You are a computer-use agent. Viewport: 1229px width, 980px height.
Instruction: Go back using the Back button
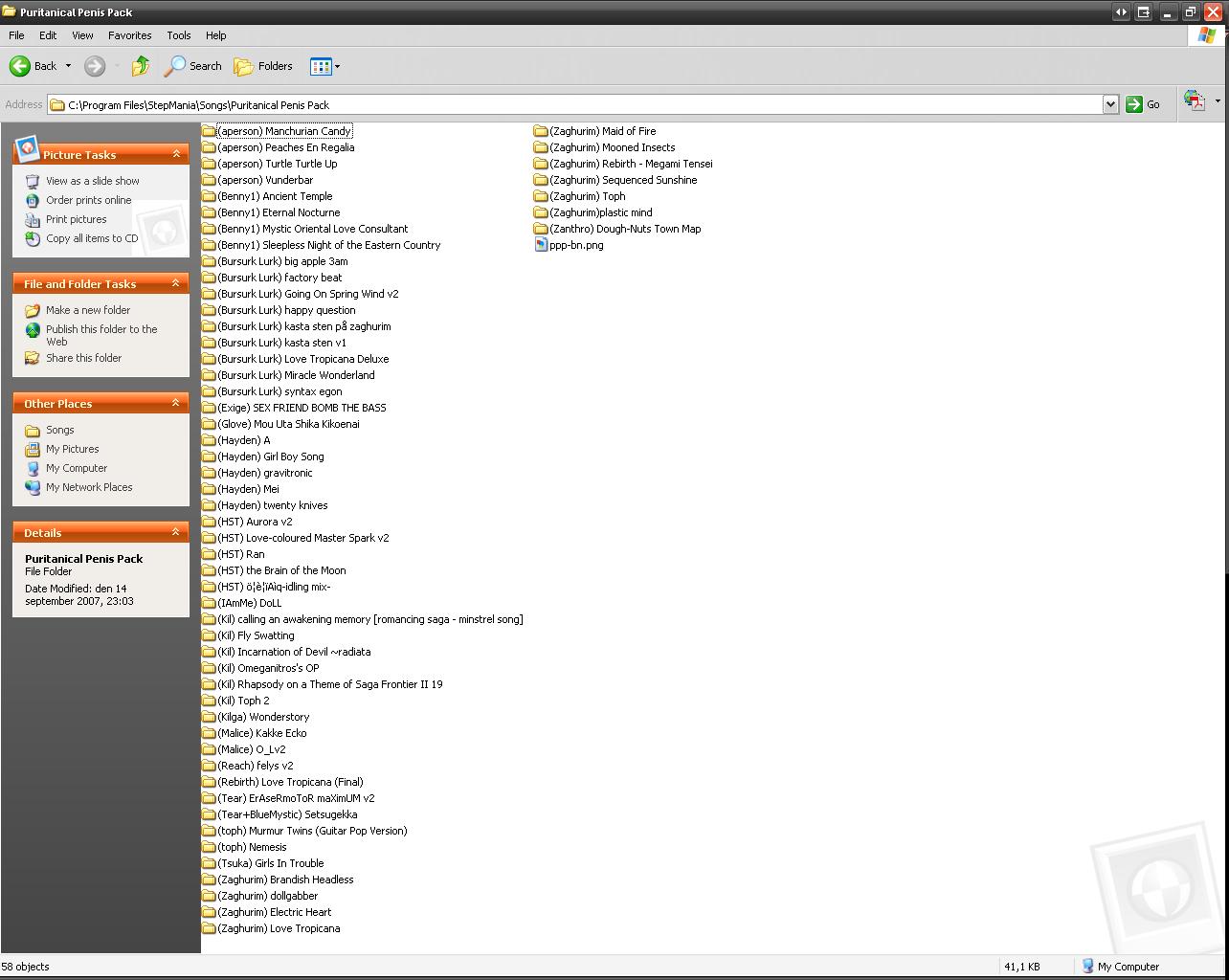click(33, 66)
